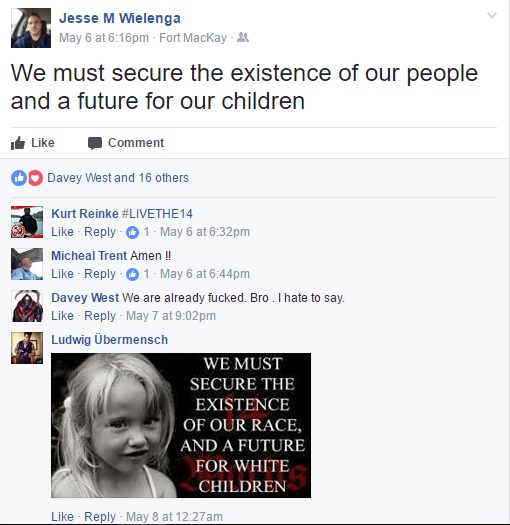Image resolution: width=510 pixels, height=525 pixels.
Task: Click Reply under the image comment
Action: (x=100, y=517)
